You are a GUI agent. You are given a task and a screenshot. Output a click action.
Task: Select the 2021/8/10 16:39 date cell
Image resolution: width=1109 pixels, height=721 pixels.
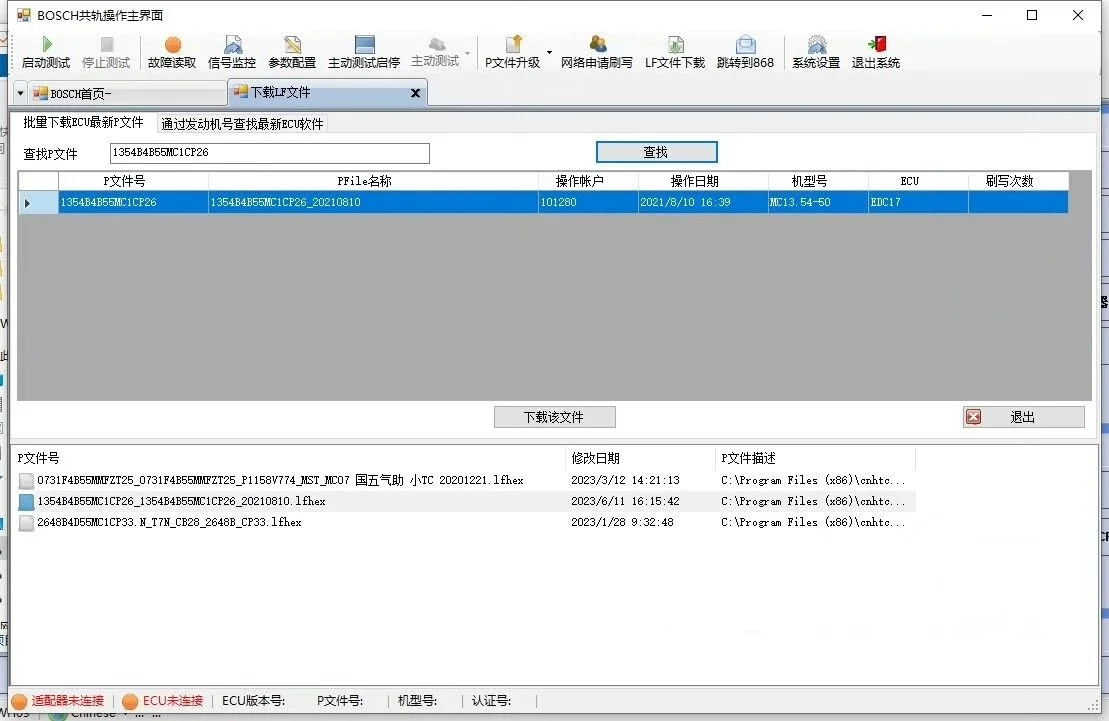point(703,202)
